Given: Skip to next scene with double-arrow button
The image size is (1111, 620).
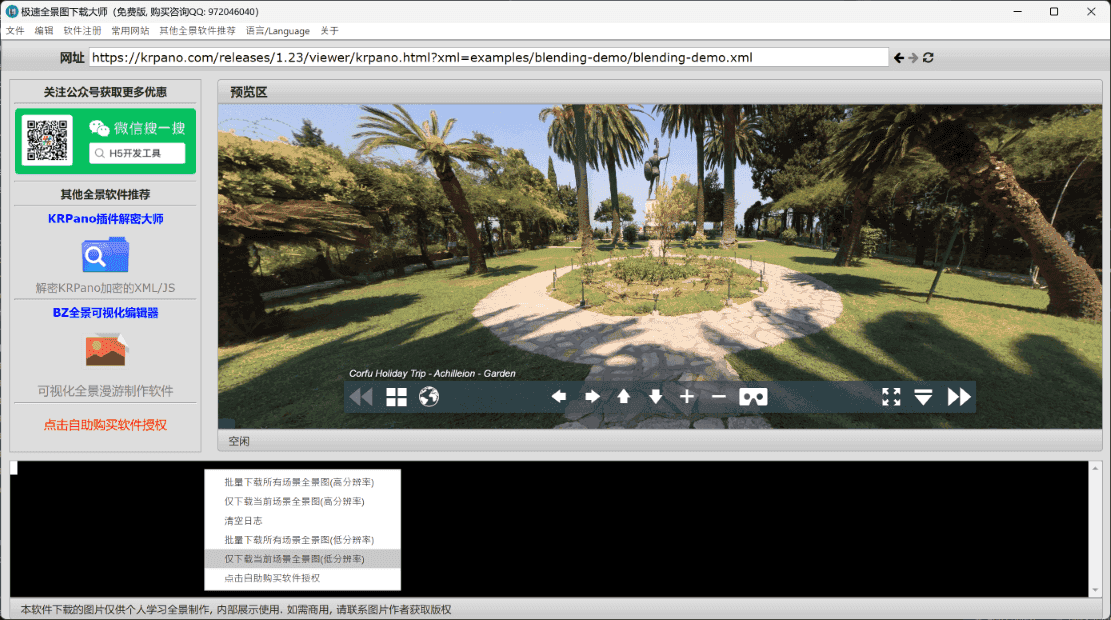Looking at the screenshot, I should coord(958,397).
